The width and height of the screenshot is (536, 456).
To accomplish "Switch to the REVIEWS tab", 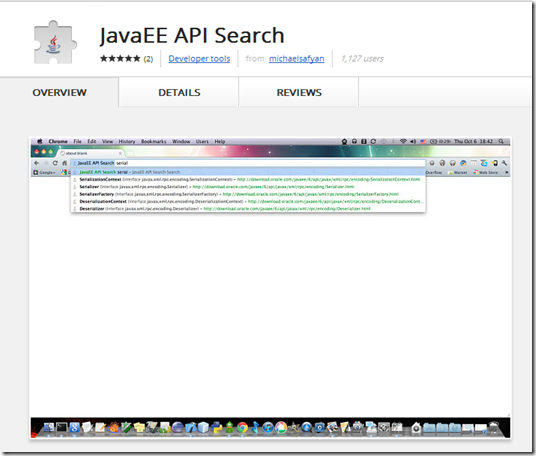I will pyautogui.click(x=299, y=93).
